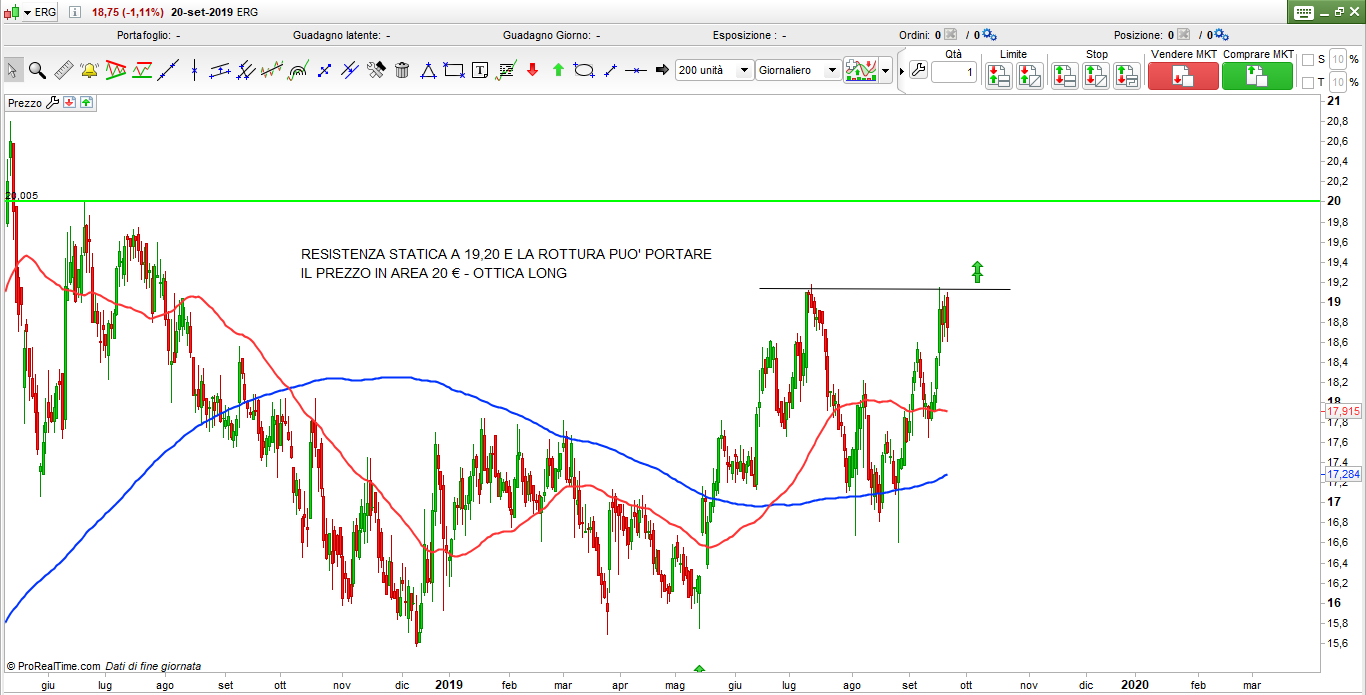Open the Giornaliero timeframe dropdown
The width and height of the screenshot is (1366, 695).
tap(799, 70)
